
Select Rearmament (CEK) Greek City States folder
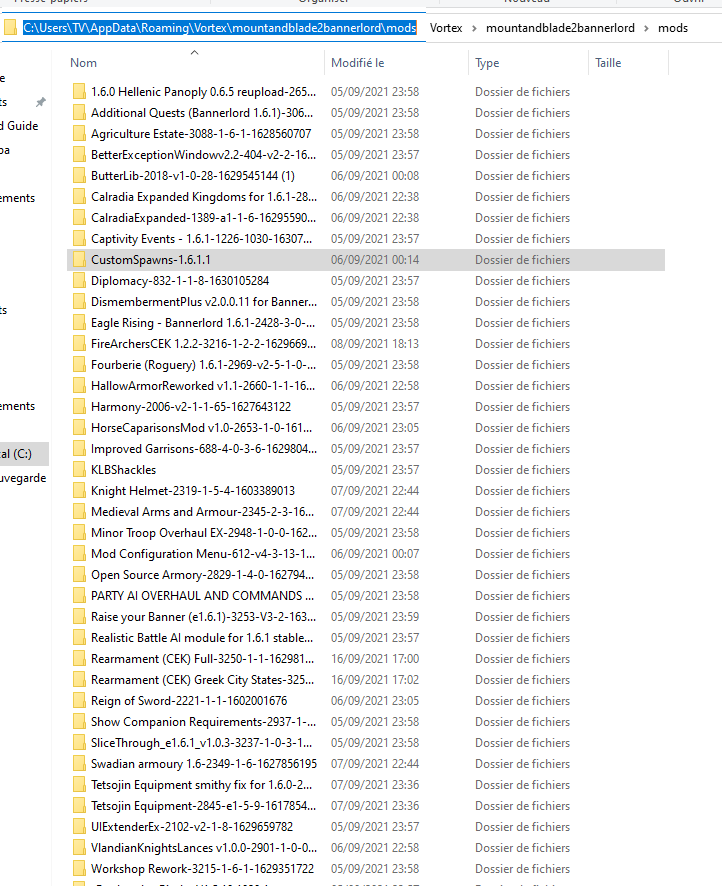[x=202, y=680]
